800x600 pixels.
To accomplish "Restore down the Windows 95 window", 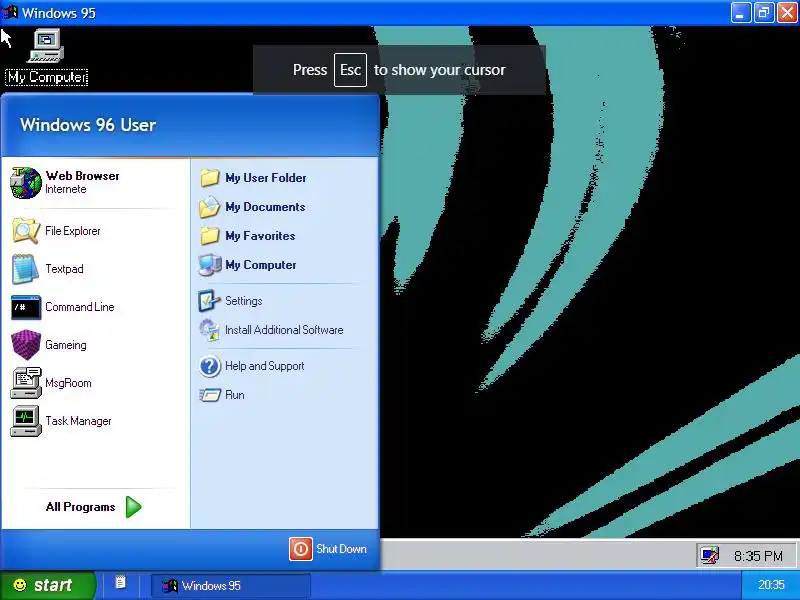I will tap(764, 13).
